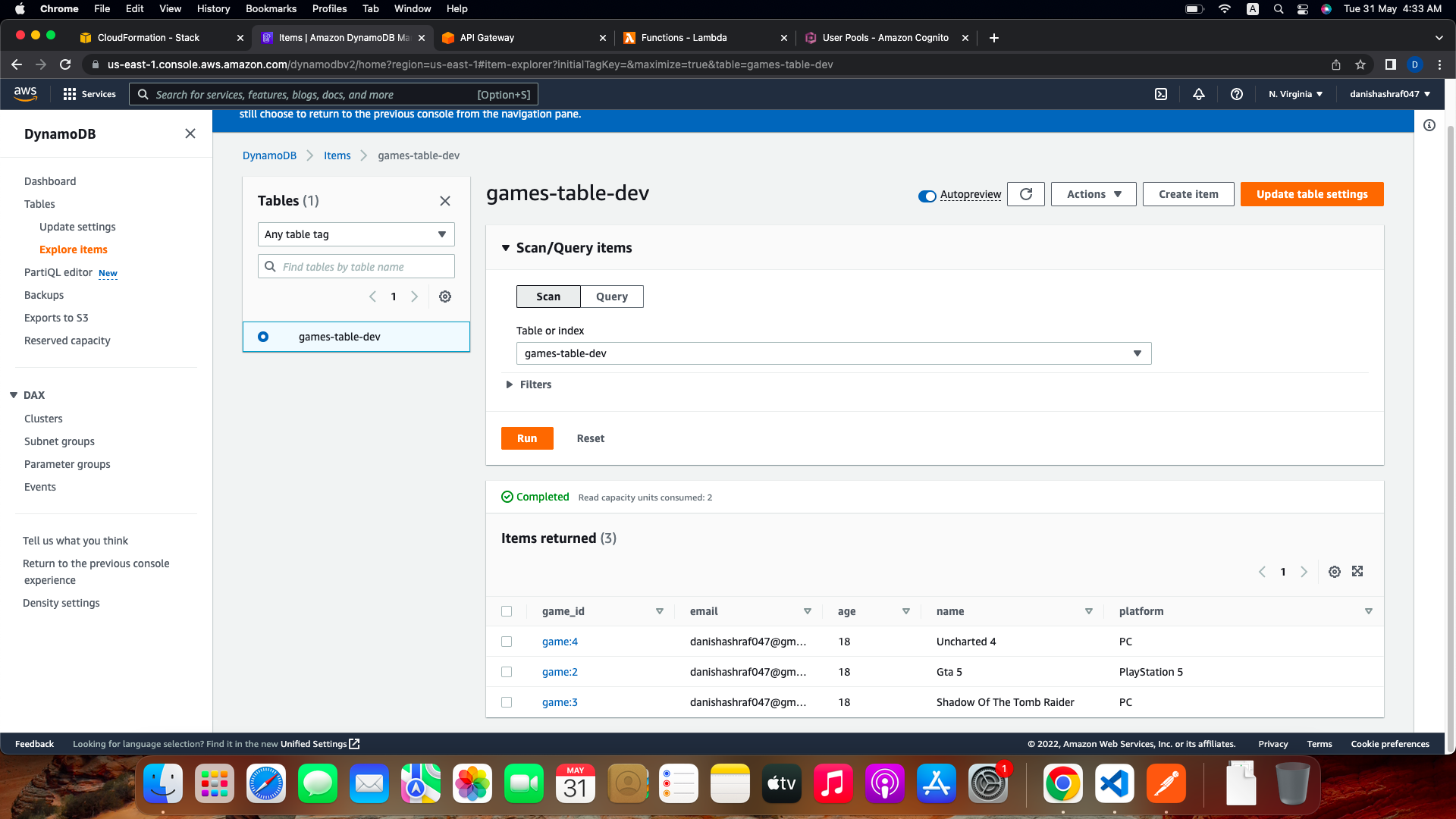Click the refresh icon beside Autopreview
The height and width of the screenshot is (819, 1456).
click(x=1025, y=194)
